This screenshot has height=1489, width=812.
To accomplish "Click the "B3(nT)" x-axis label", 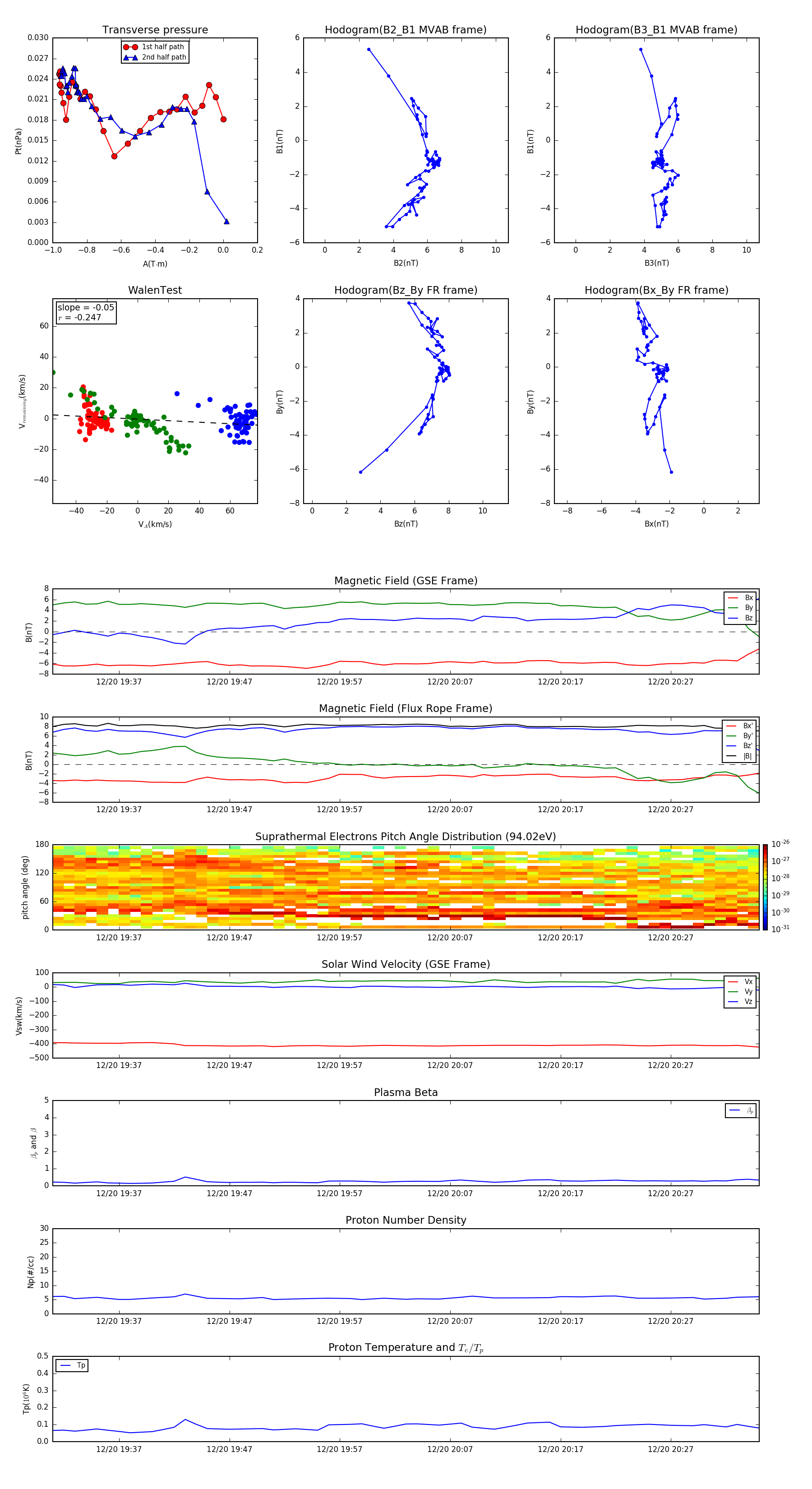I will (656, 263).
